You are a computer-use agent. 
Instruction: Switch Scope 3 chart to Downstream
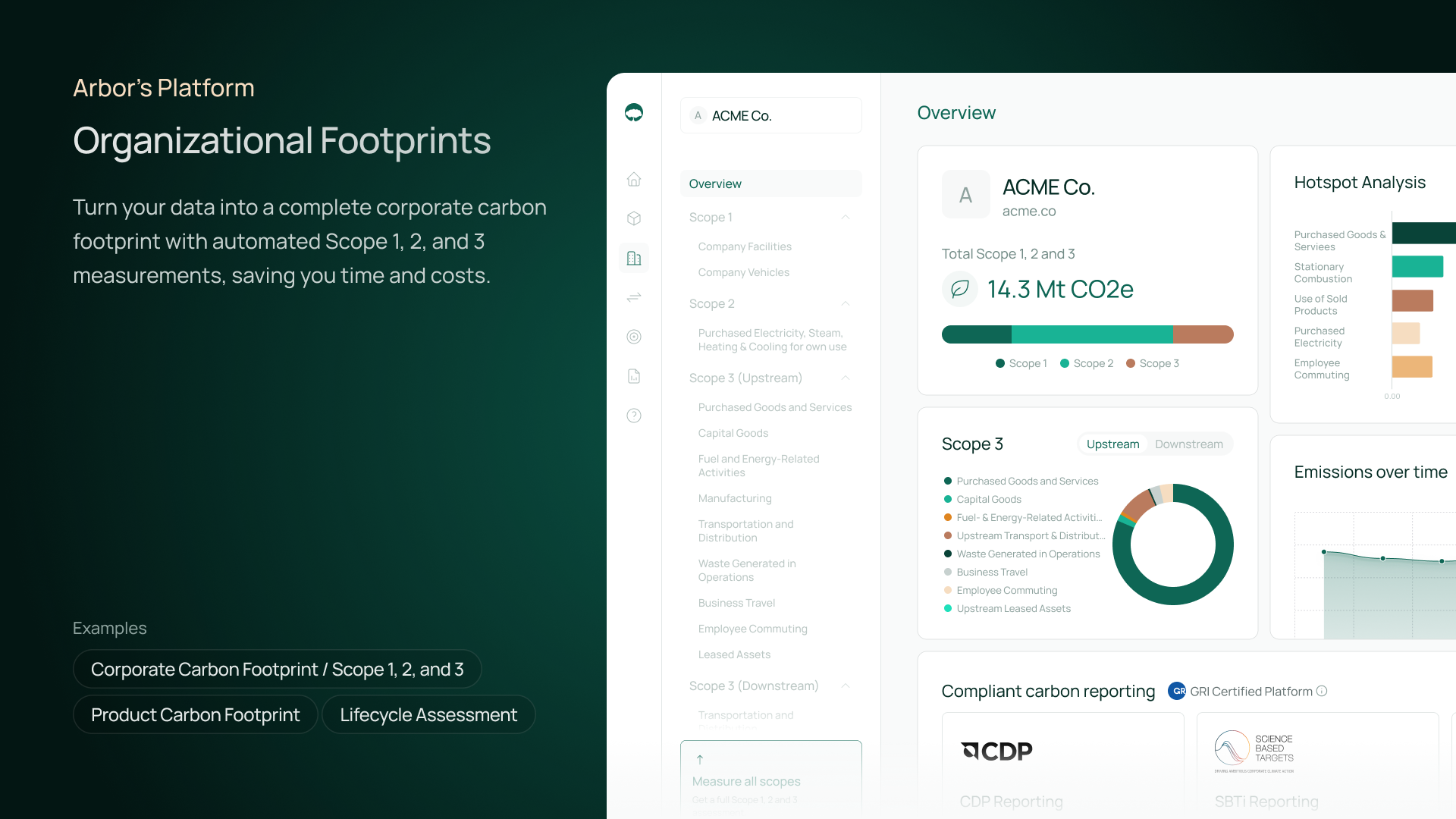[1188, 444]
